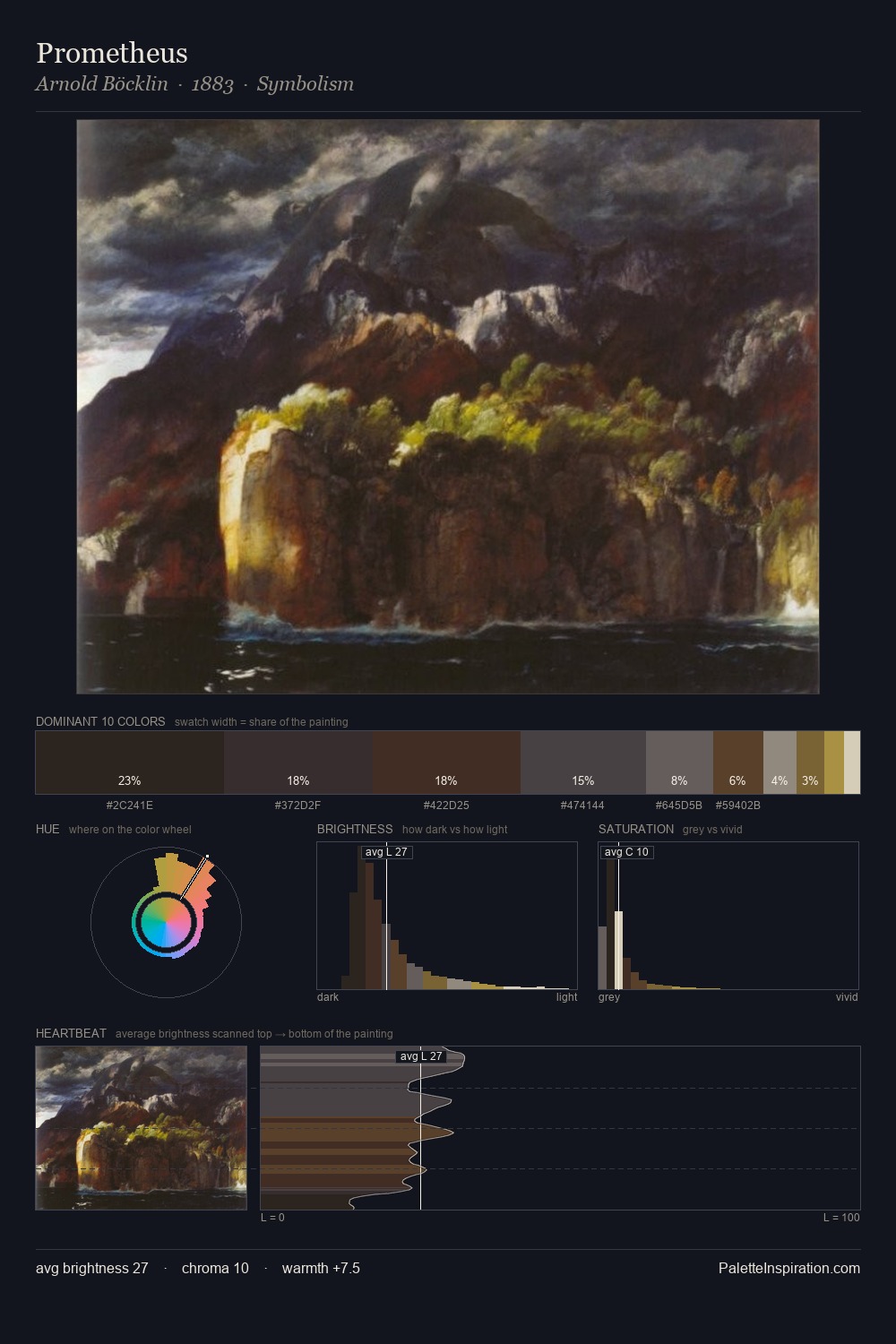Viewport: 896px width, 1344px height.
Task: Select the gold swatch after 3%
Action: tap(834, 762)
